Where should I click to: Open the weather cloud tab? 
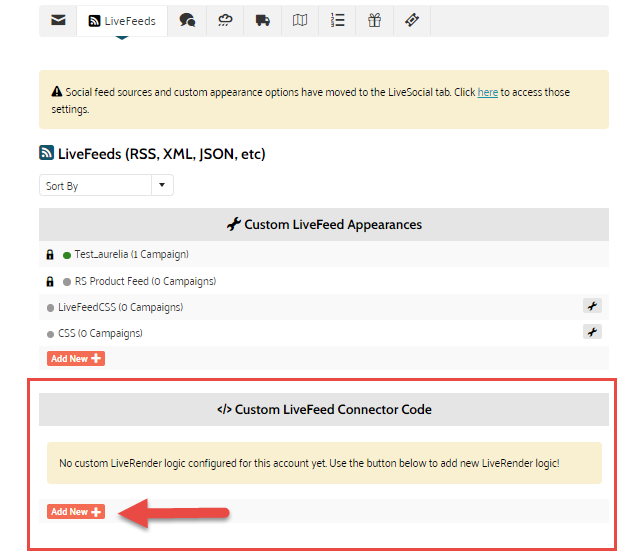click(225, 21)
